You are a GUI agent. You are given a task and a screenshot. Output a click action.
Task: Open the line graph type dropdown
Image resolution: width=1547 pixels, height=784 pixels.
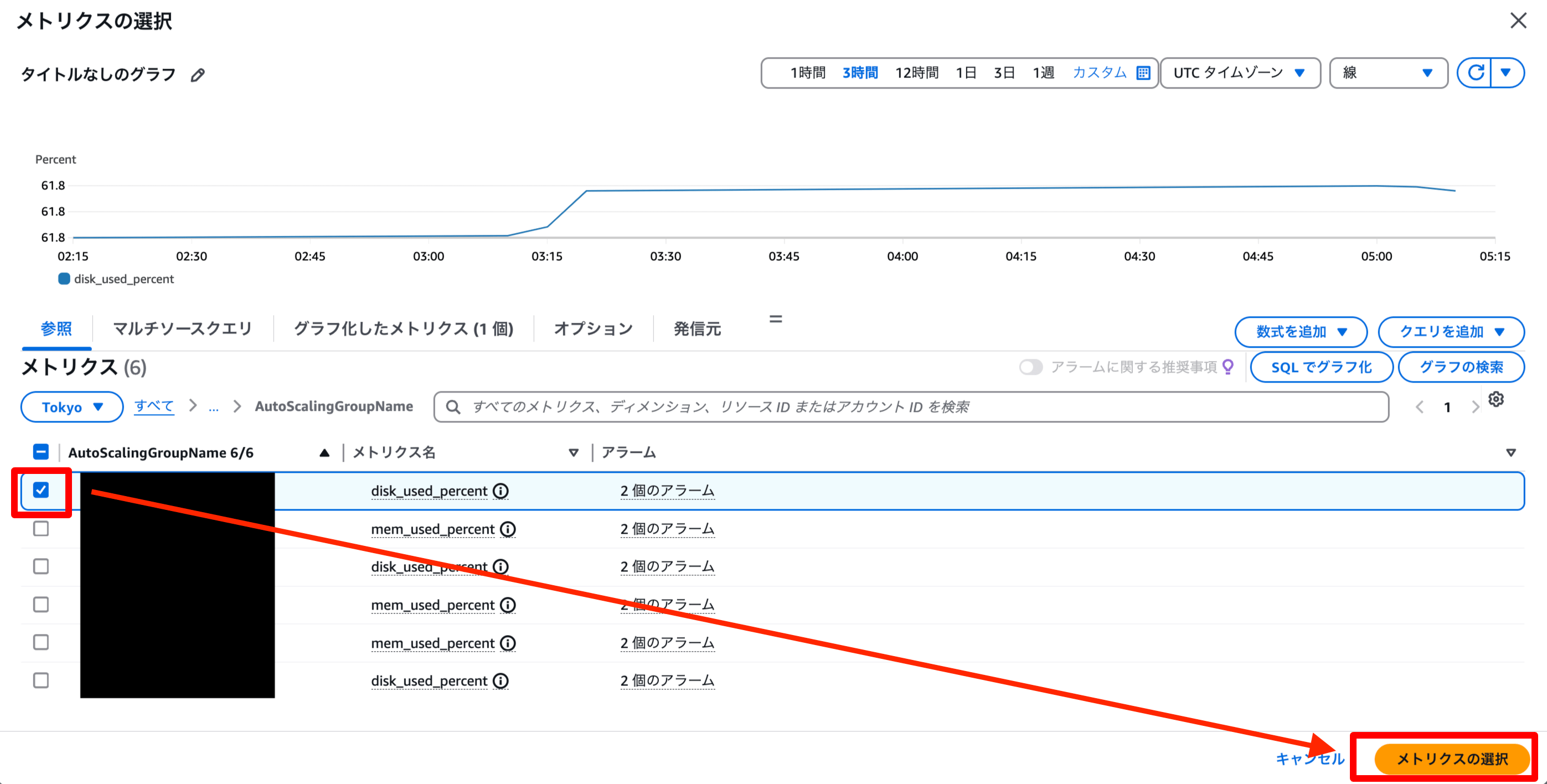coord(1388,73)
